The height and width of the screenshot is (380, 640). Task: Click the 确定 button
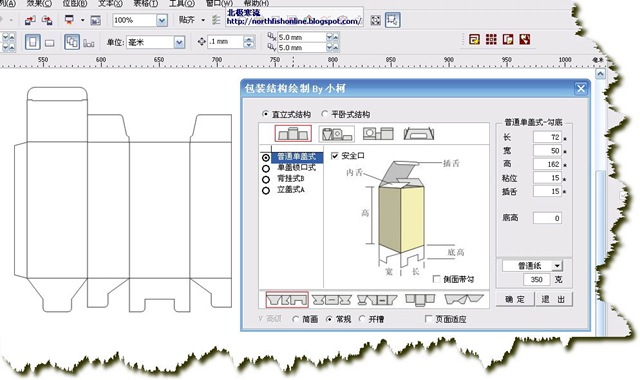[515, 299]
